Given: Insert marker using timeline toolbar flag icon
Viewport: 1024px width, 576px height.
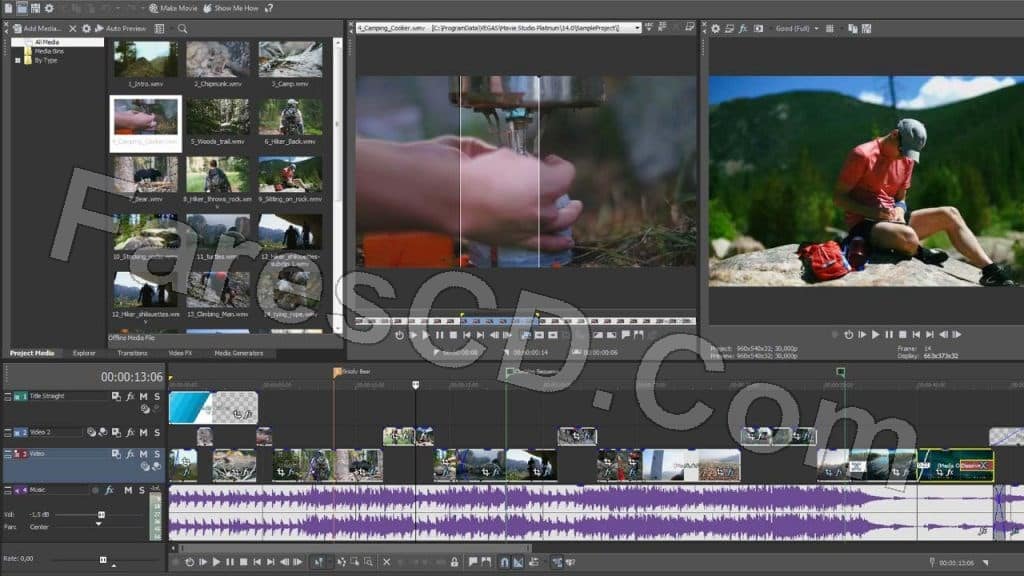Looking at the screenshot, I should point(472,562).
